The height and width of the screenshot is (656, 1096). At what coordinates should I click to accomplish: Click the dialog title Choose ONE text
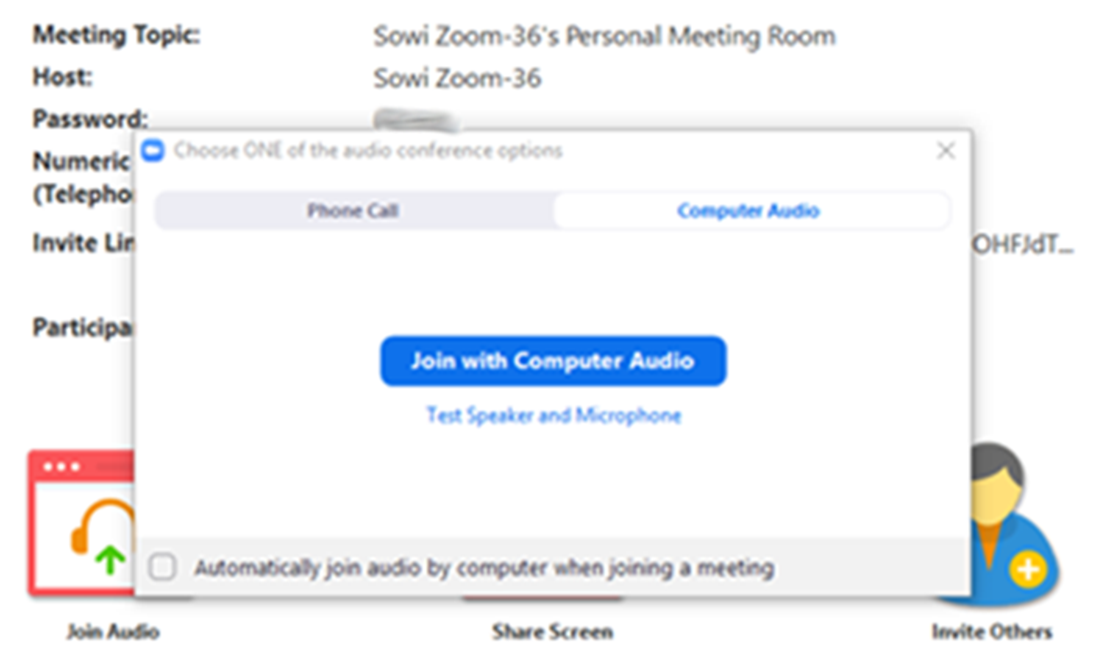coord(368,150)
